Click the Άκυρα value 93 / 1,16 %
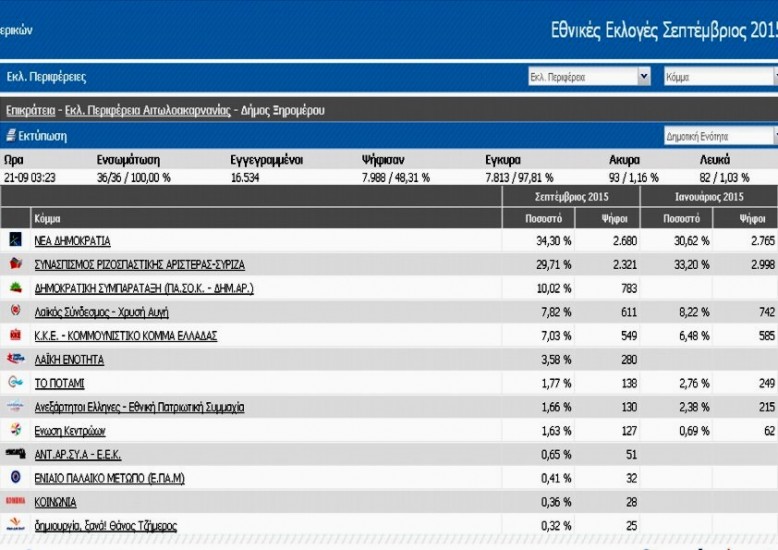 coord(633,178)
